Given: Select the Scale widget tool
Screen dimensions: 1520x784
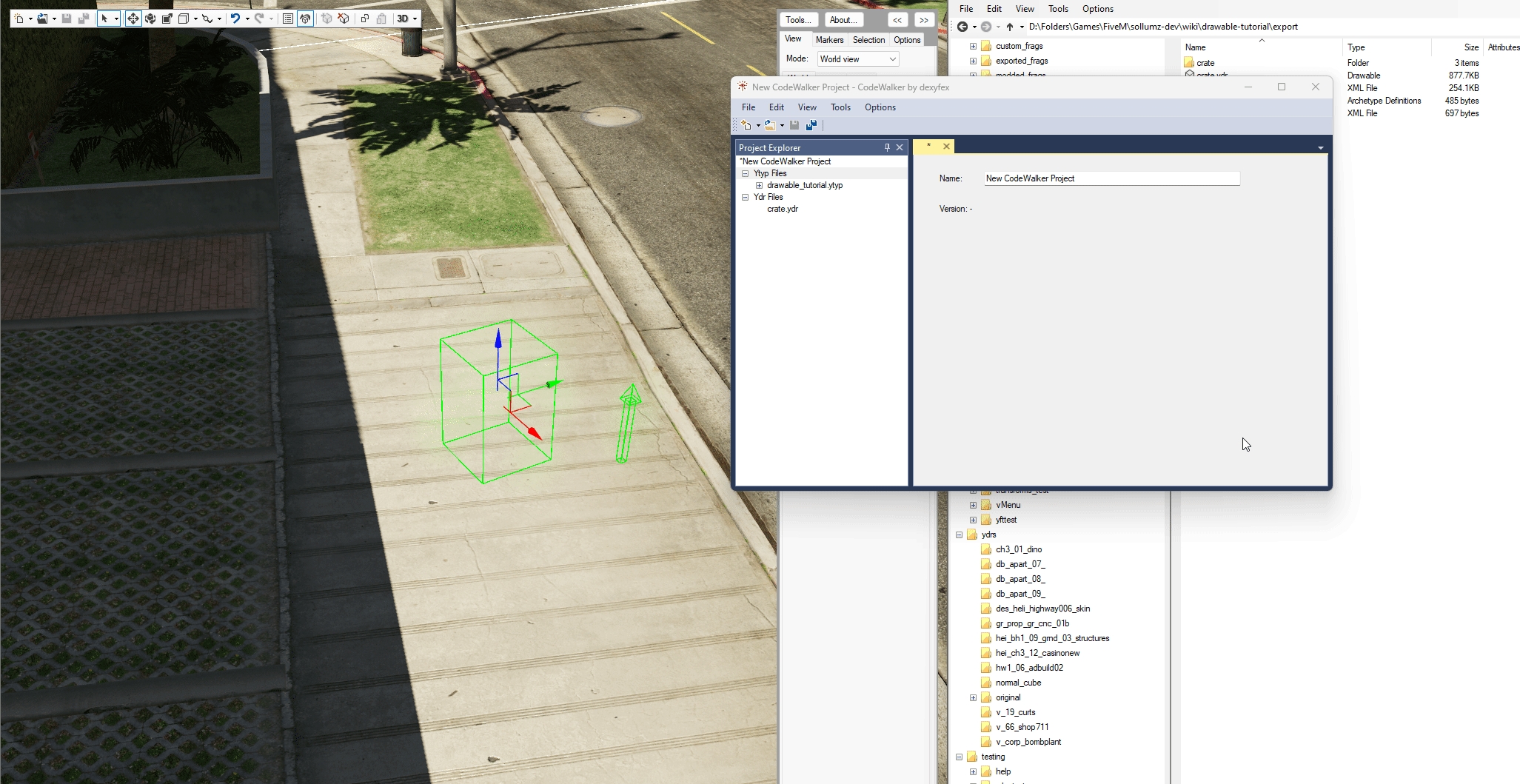Looking at the screenshot, I should 167,19.
